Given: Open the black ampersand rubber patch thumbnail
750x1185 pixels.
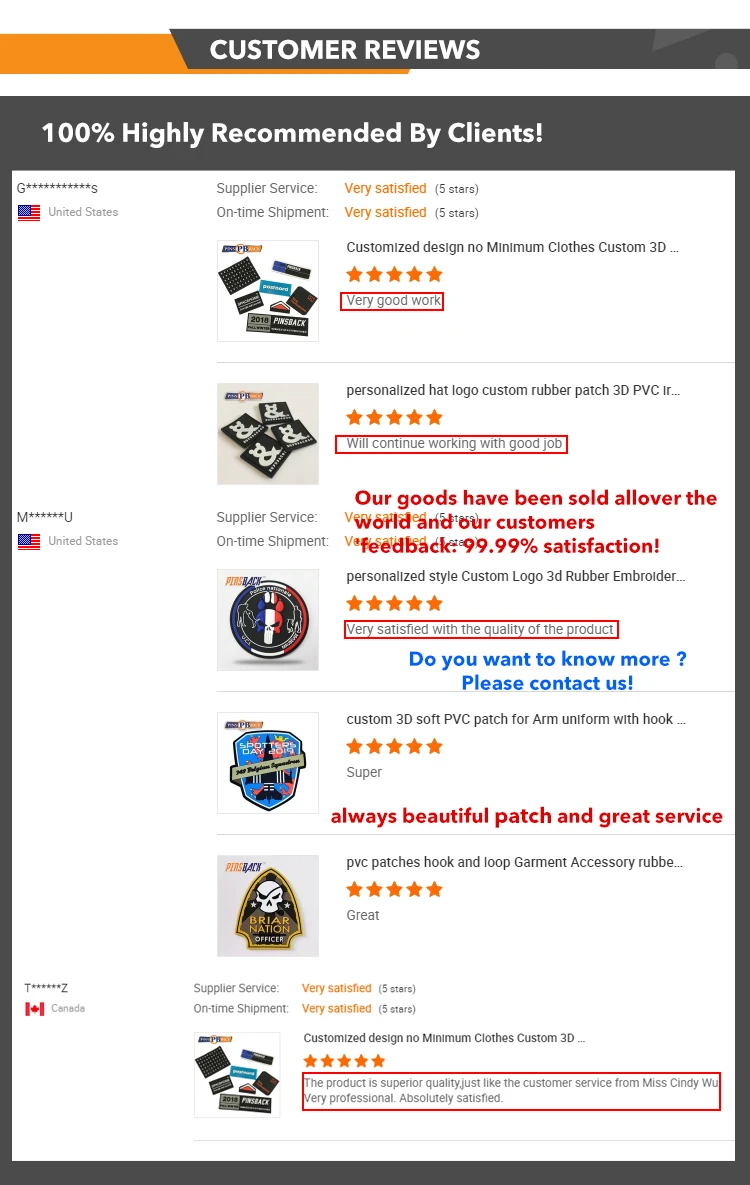Looking at the screenshot, I should tap(268, 434).
